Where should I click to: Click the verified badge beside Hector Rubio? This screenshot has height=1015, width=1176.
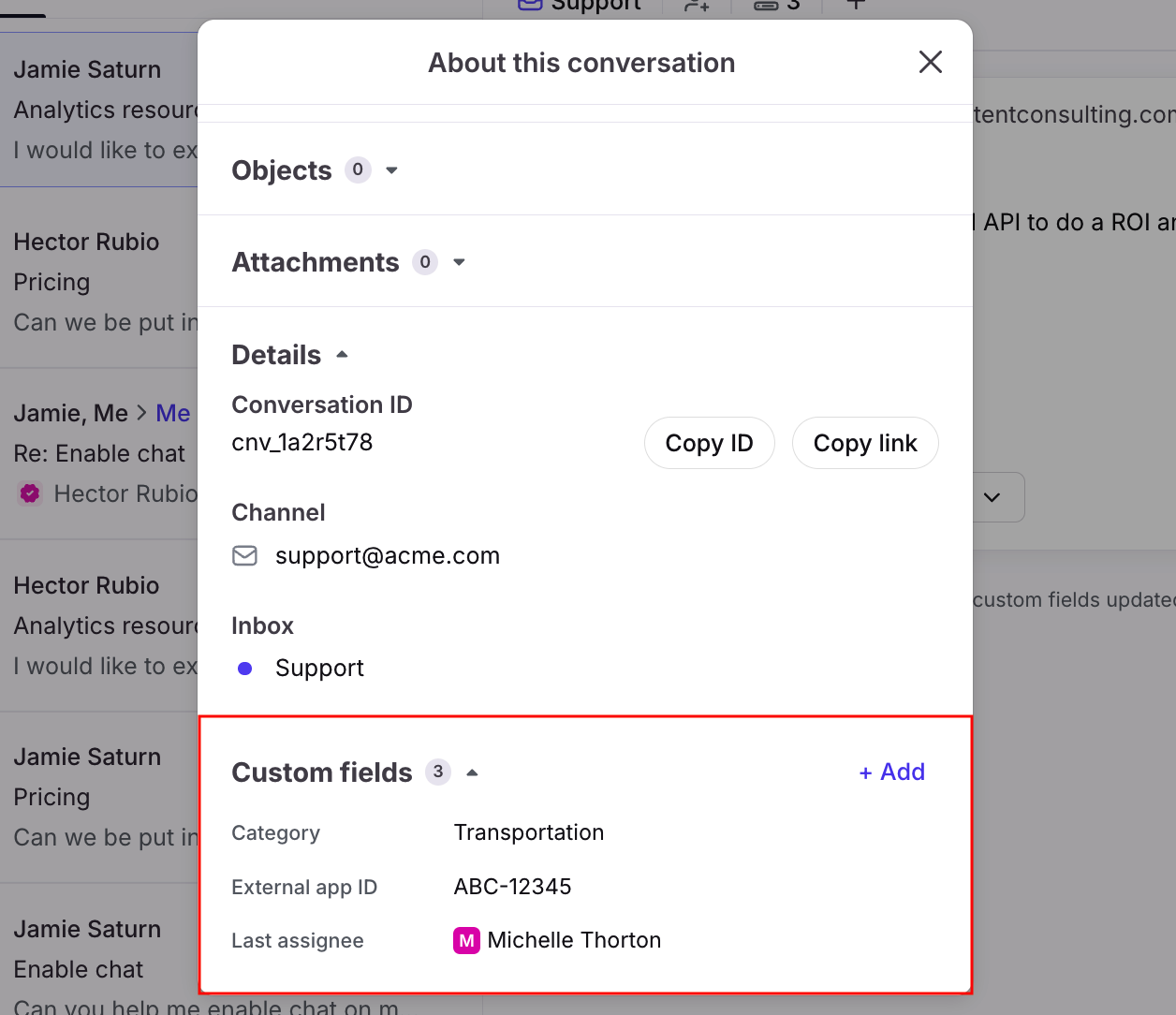click(30, 493)
